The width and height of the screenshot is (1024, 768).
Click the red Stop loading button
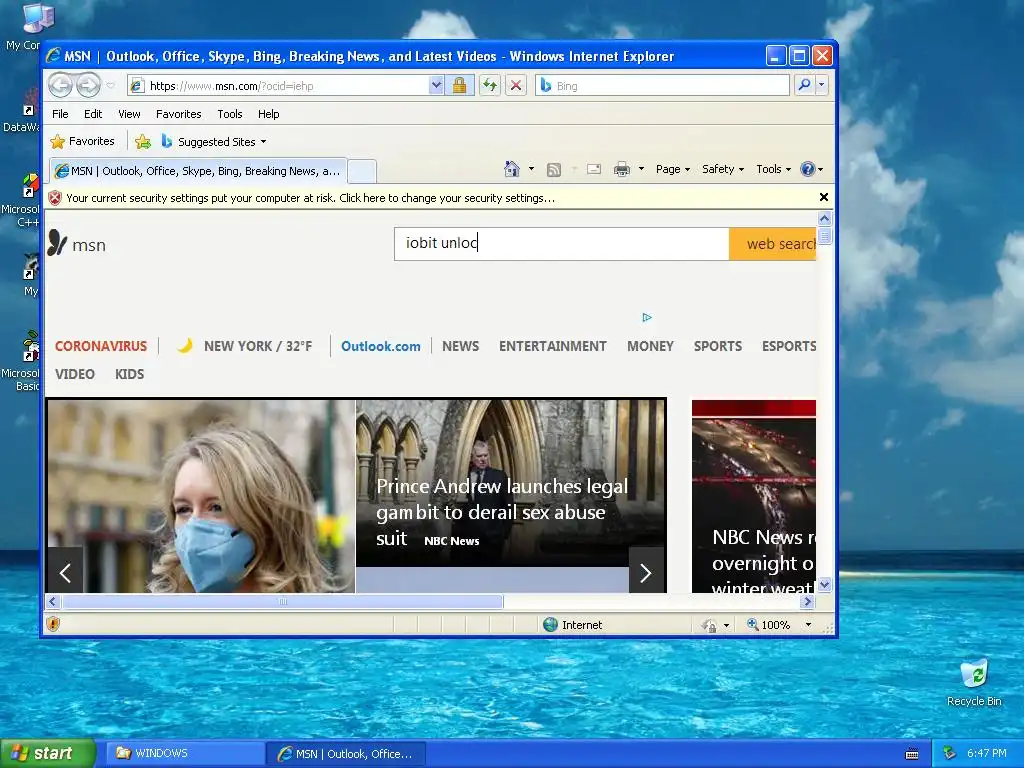coord(516,86)
